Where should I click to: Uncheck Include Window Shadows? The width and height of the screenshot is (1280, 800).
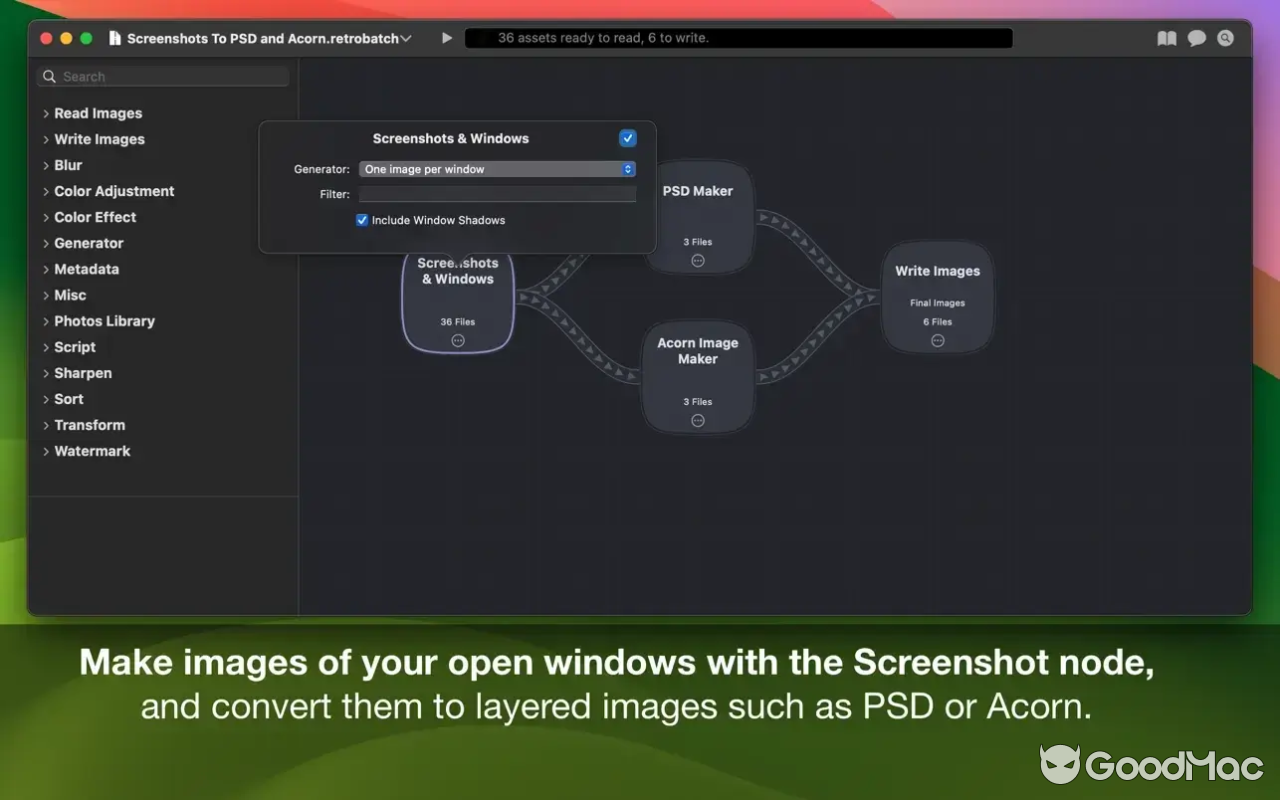(x=362, y=220)
